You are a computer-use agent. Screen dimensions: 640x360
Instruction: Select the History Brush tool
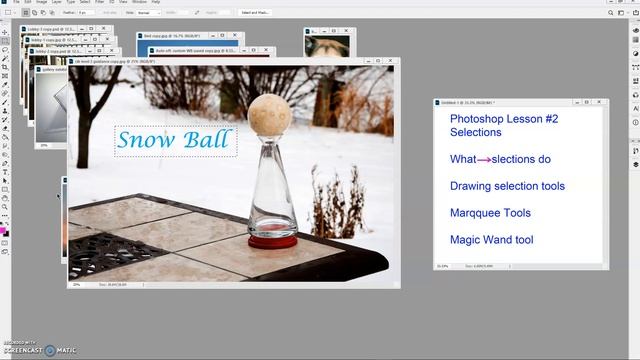click(5, 120)
